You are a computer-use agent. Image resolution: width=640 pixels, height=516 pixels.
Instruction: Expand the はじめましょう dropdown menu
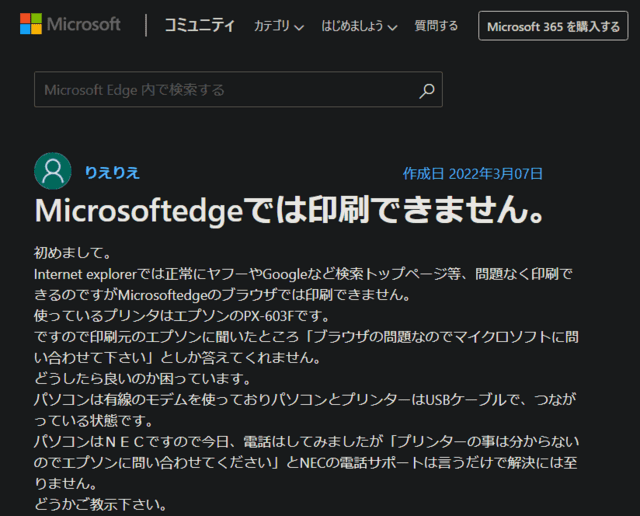coord(359,26)
